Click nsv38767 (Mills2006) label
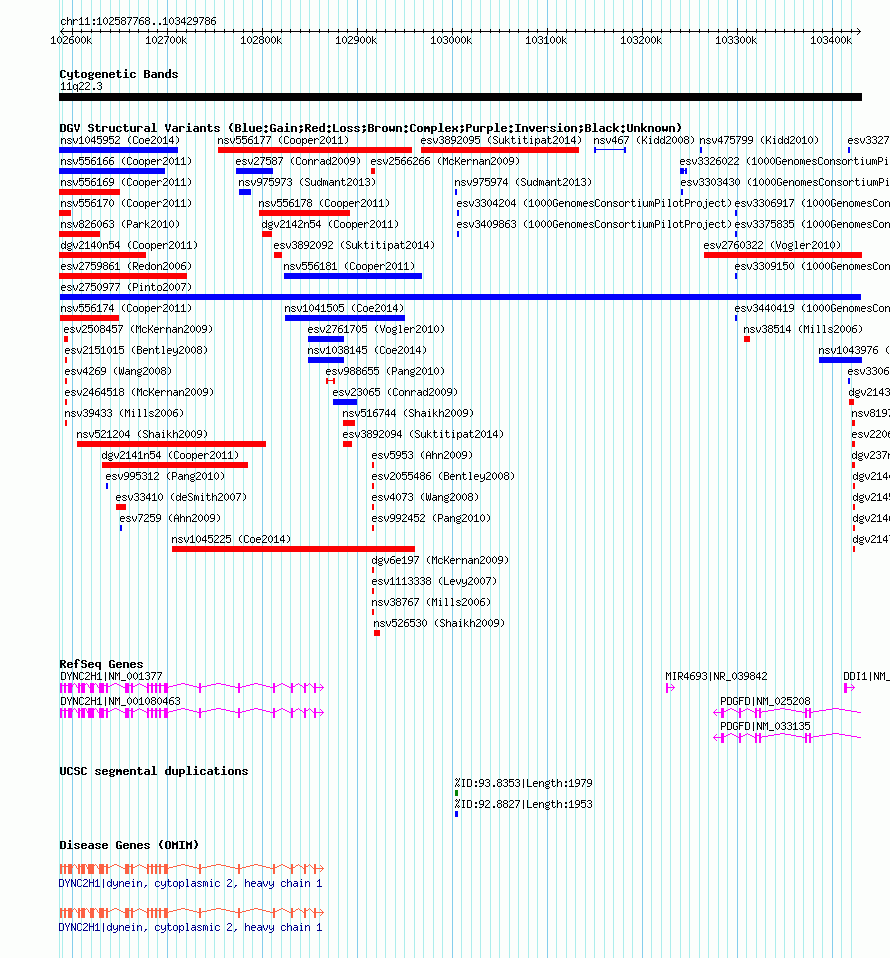This screenshot has height=958, width=890. [431, 602]
